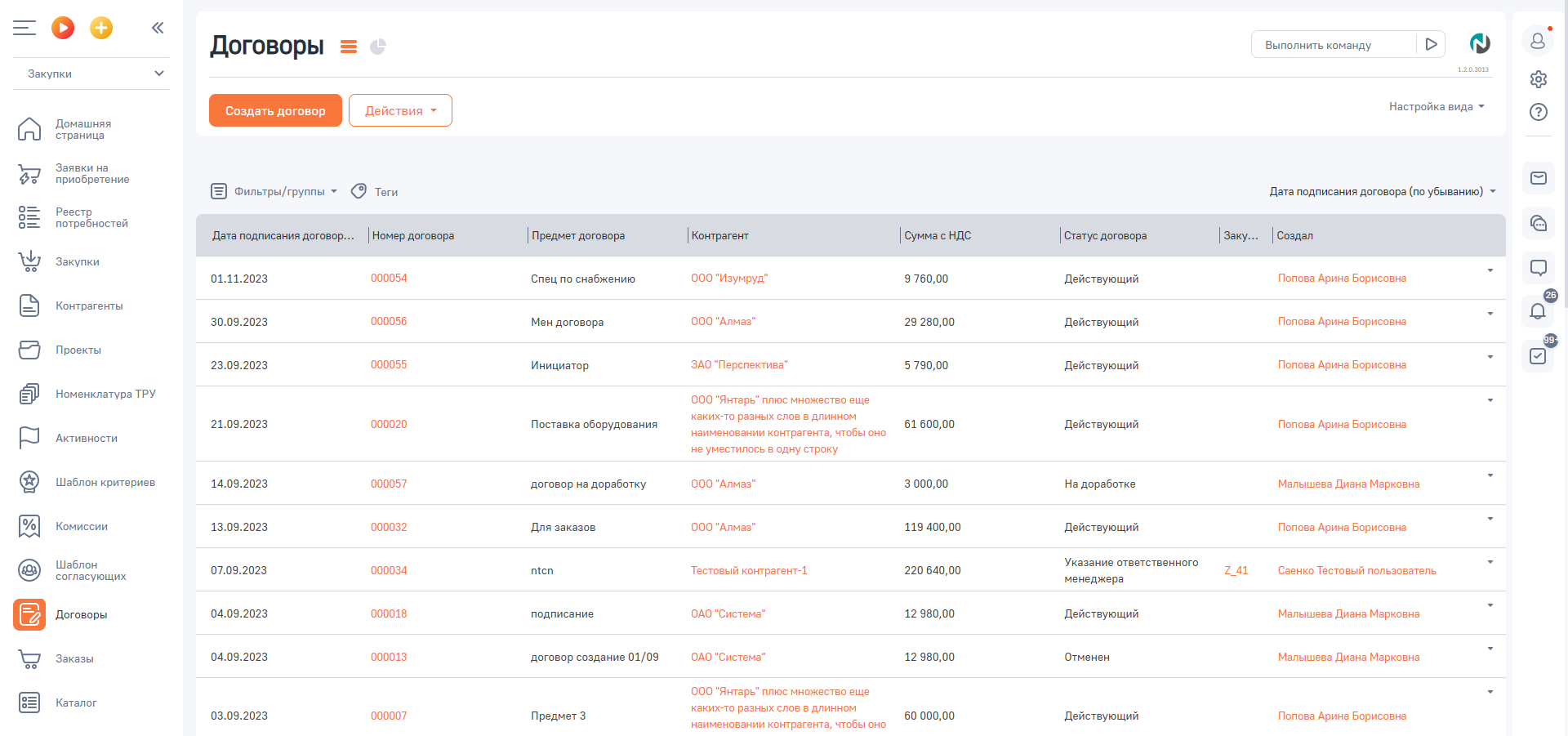Image resolution: width=1568 pixels, height=736 pixels.
Task: Switch to list view icon next to title
Action: click(349, 47)
